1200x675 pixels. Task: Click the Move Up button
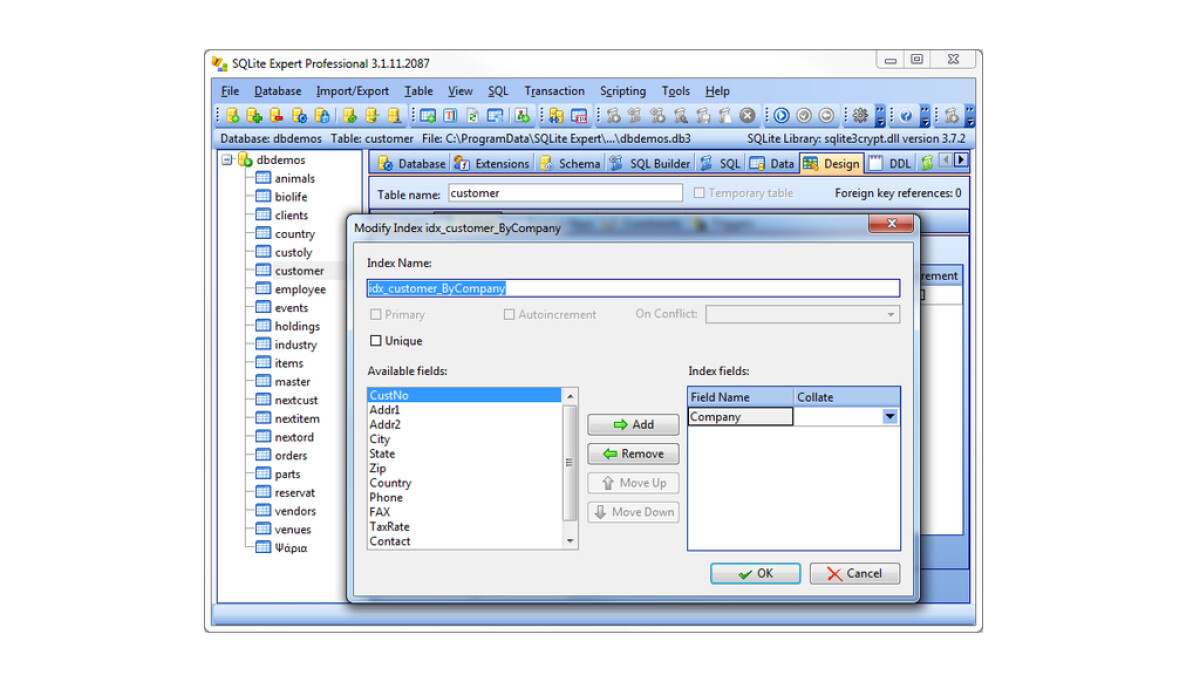coord(633,483)
